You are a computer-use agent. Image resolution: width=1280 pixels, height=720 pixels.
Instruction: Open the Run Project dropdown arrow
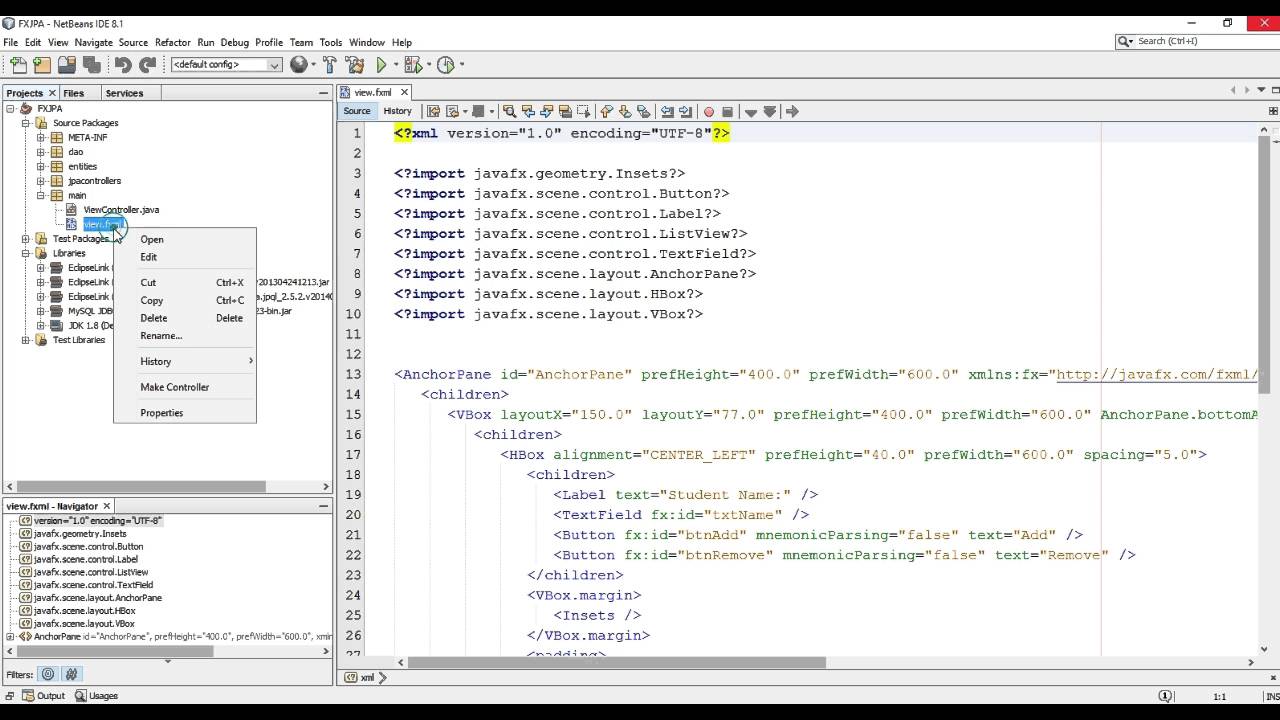coord(394,65)
